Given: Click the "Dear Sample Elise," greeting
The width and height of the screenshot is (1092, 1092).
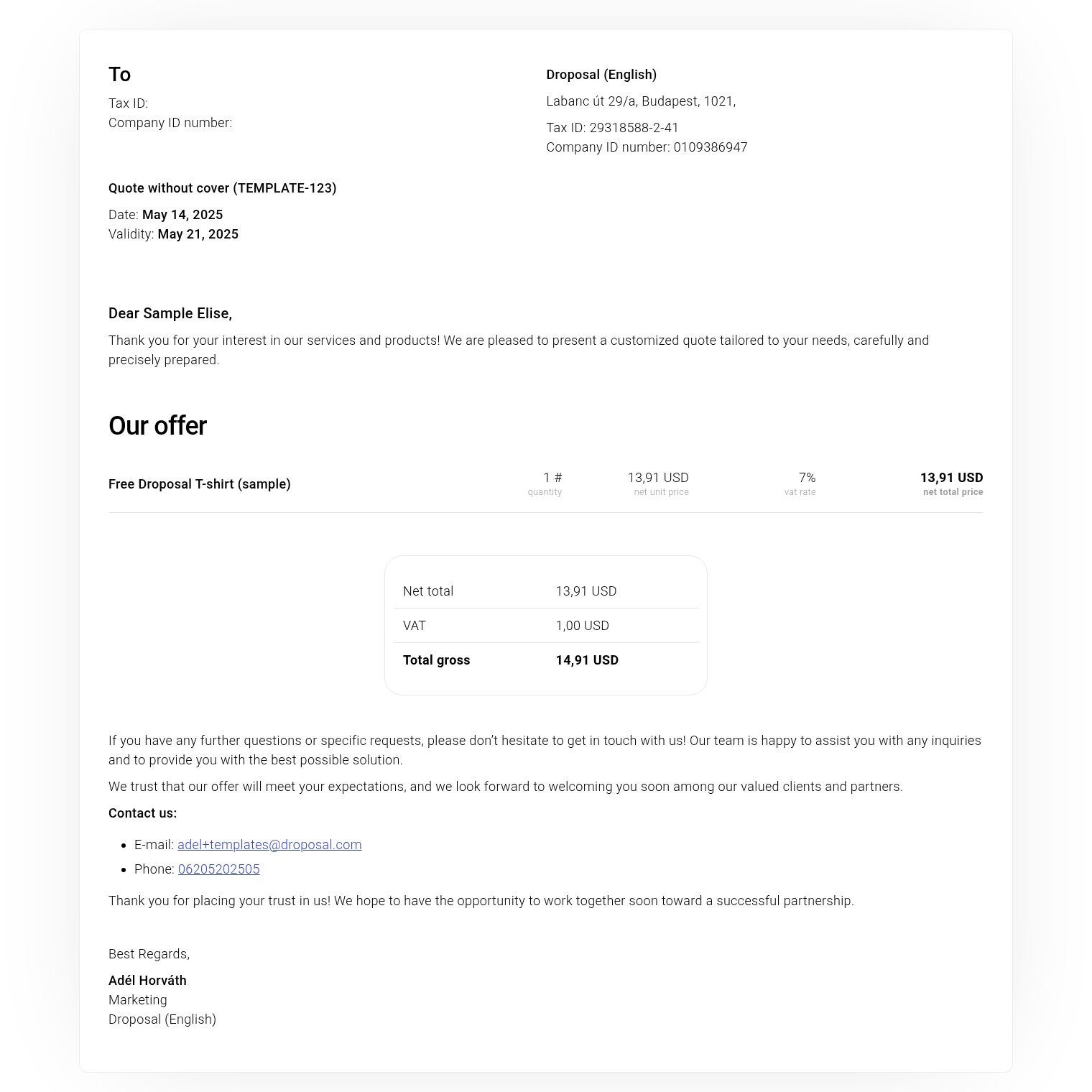Looking at the screenshot, I should tap(170, 313).
